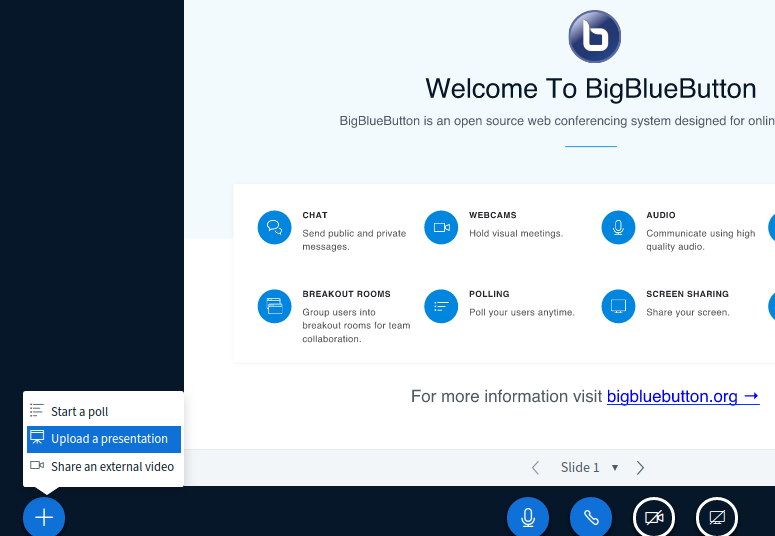The image size is (775, 536).
Task: Click the SCREEN SHARING heading text
Action: (688, 294)
